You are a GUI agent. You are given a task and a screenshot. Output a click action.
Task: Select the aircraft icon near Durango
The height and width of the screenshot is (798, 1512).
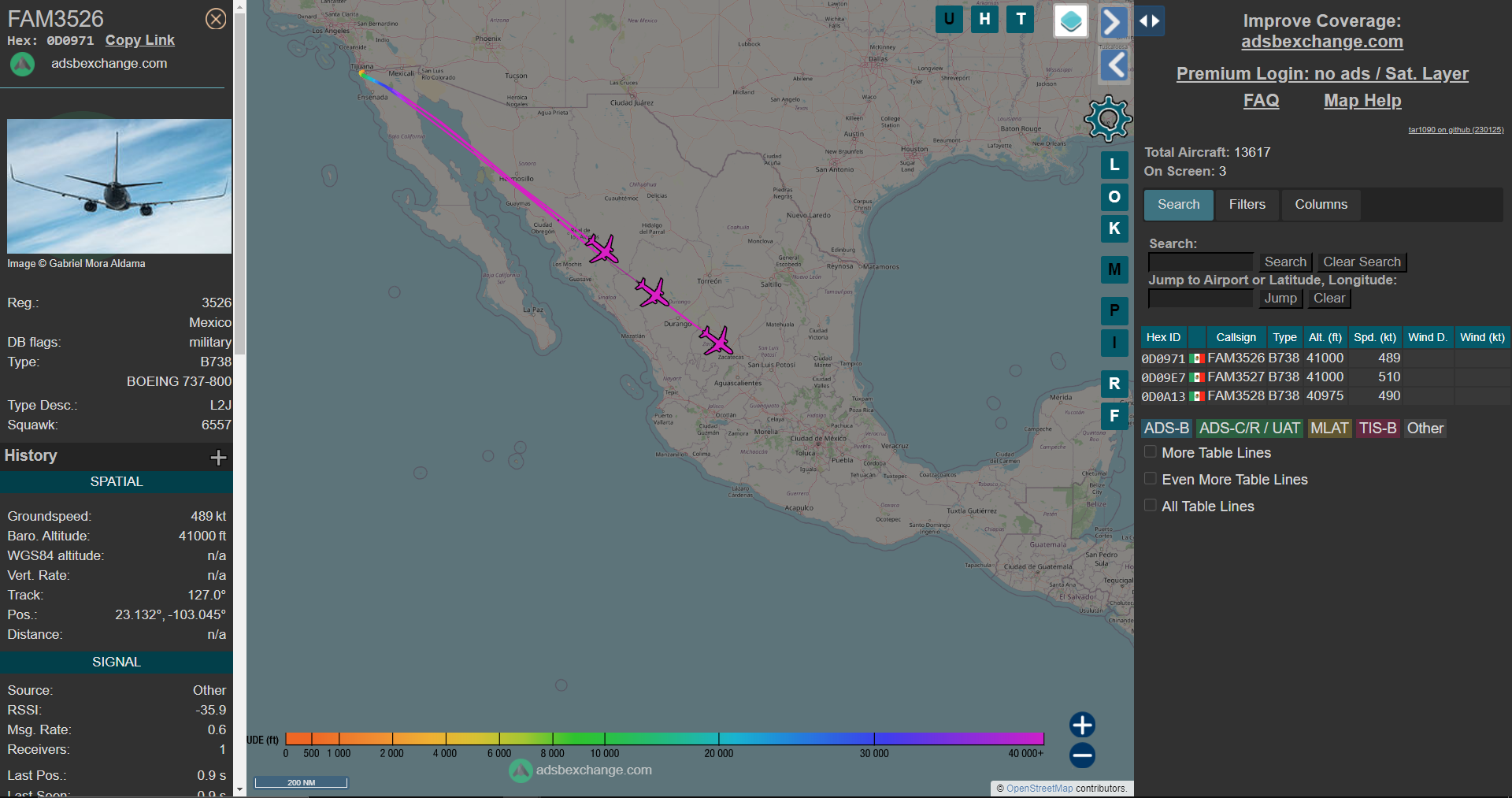point(652,292)
